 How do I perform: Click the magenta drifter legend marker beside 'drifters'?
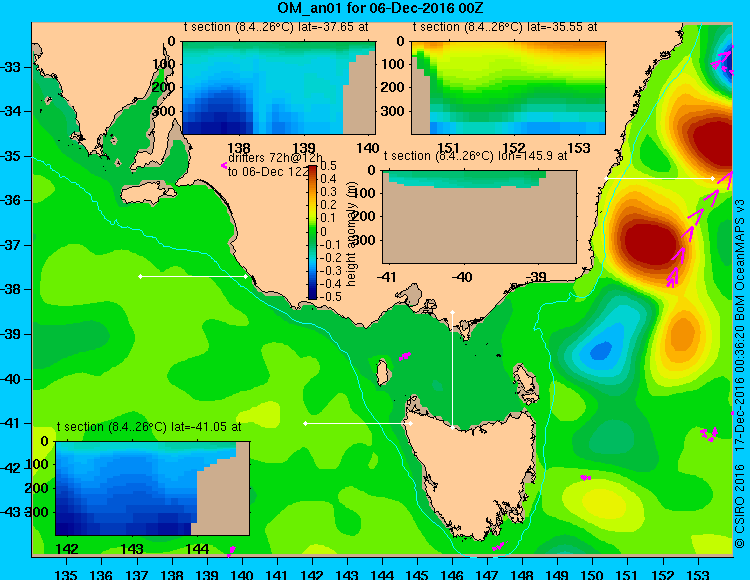point(224,165)
